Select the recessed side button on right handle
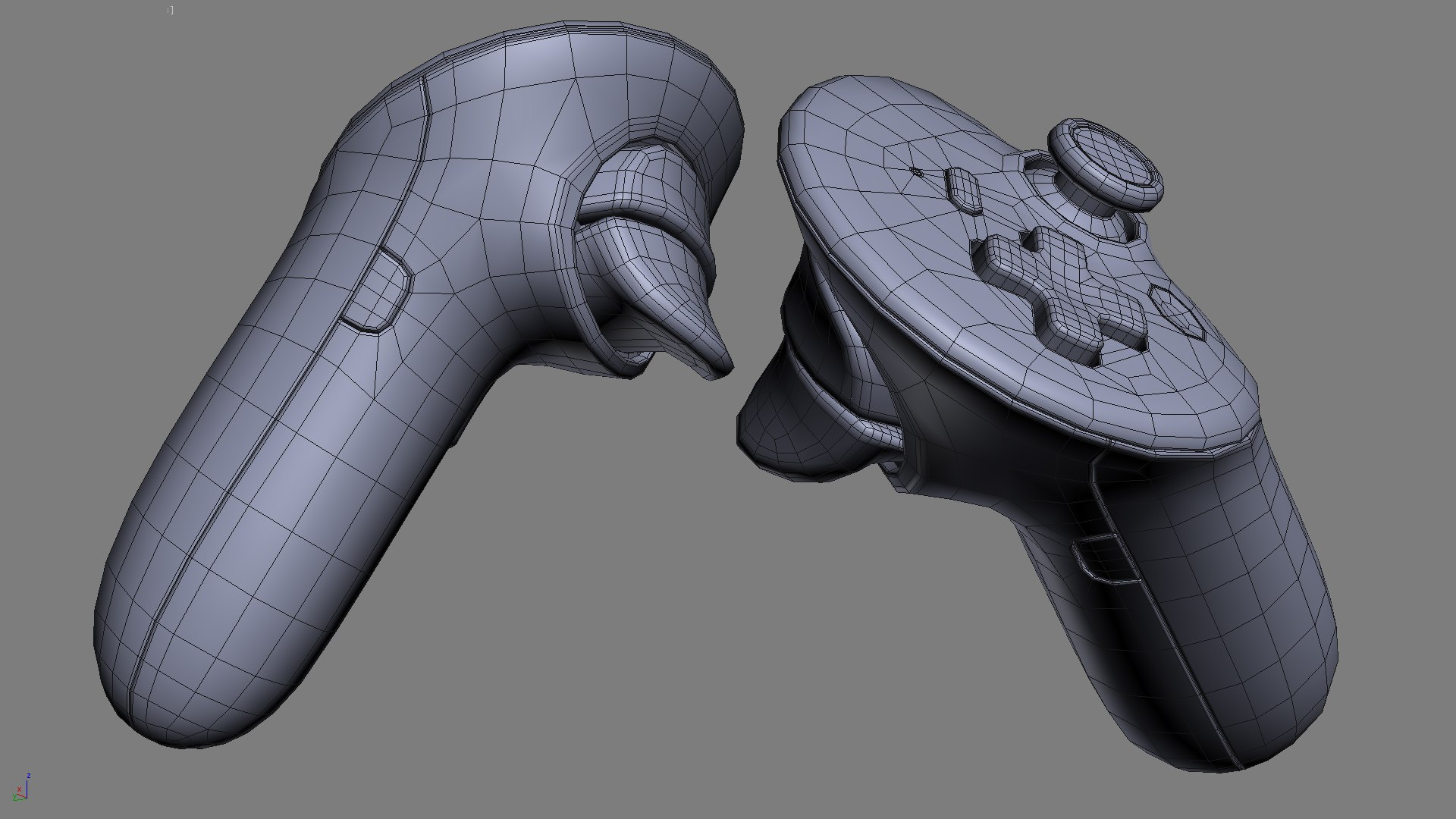This screenshot has width=1456, height=819. click(1105, 560)
